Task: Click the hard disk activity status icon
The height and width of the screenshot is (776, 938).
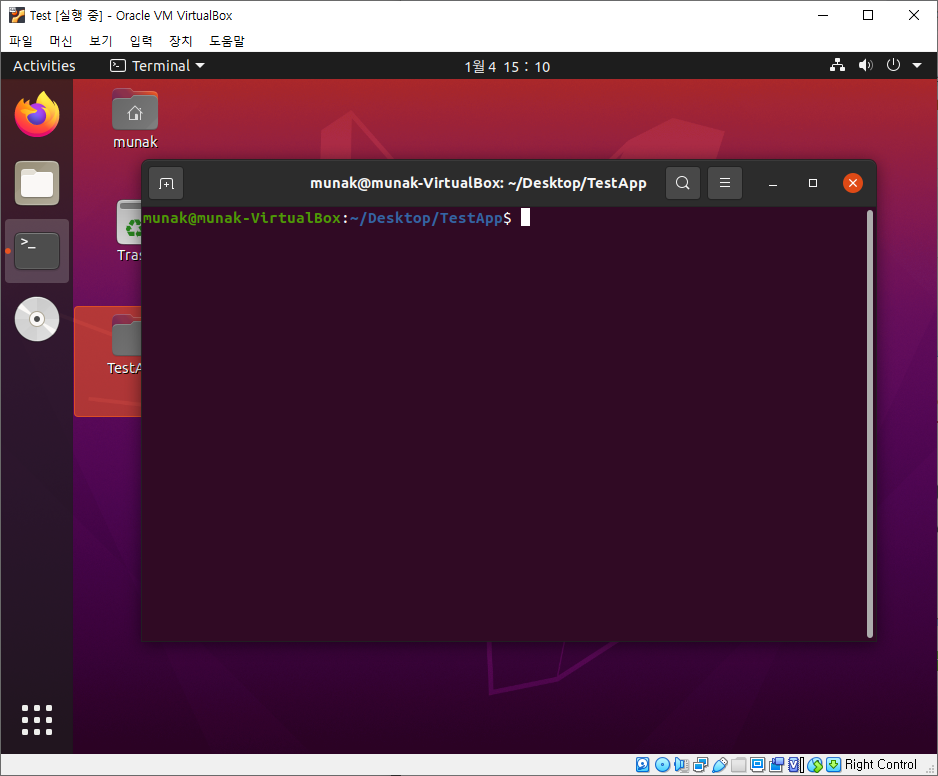Action: tap(642, 765)
